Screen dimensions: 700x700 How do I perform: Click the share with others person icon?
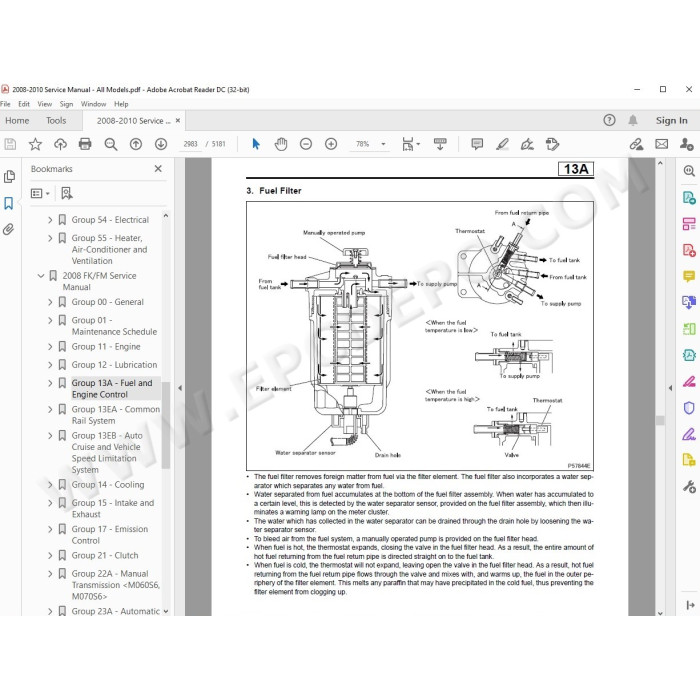tap(687, 144)
